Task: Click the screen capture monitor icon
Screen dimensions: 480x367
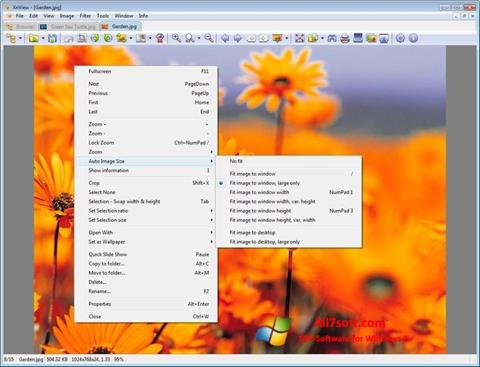Action: pos(384,38)
